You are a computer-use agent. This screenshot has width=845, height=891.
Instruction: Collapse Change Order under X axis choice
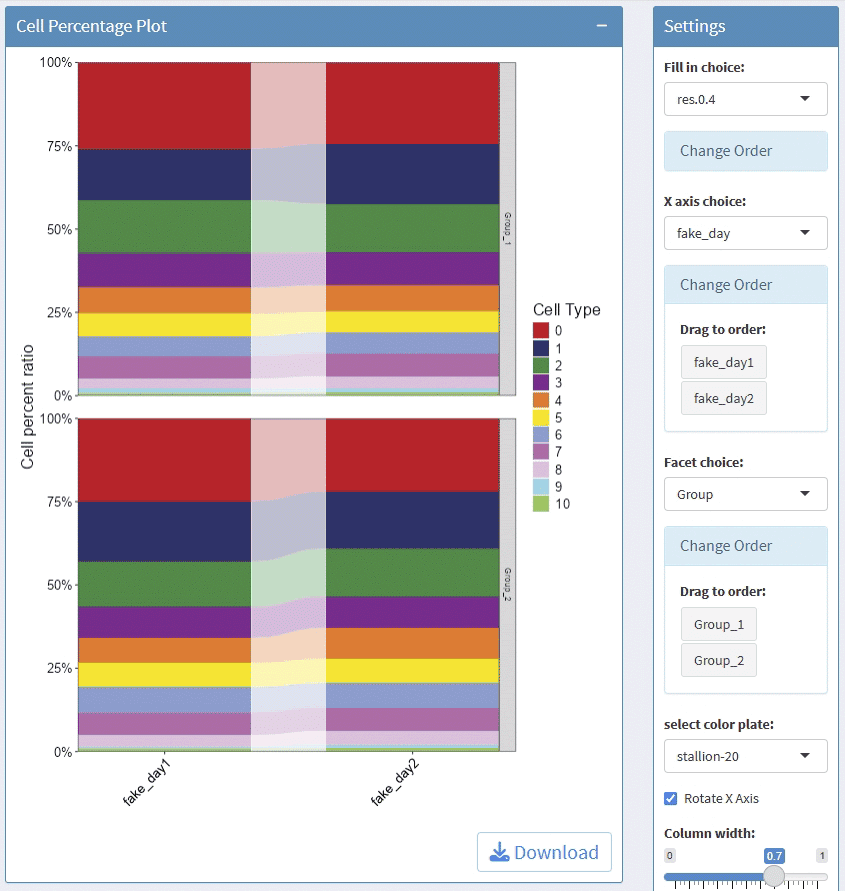[x=726, y=285]
